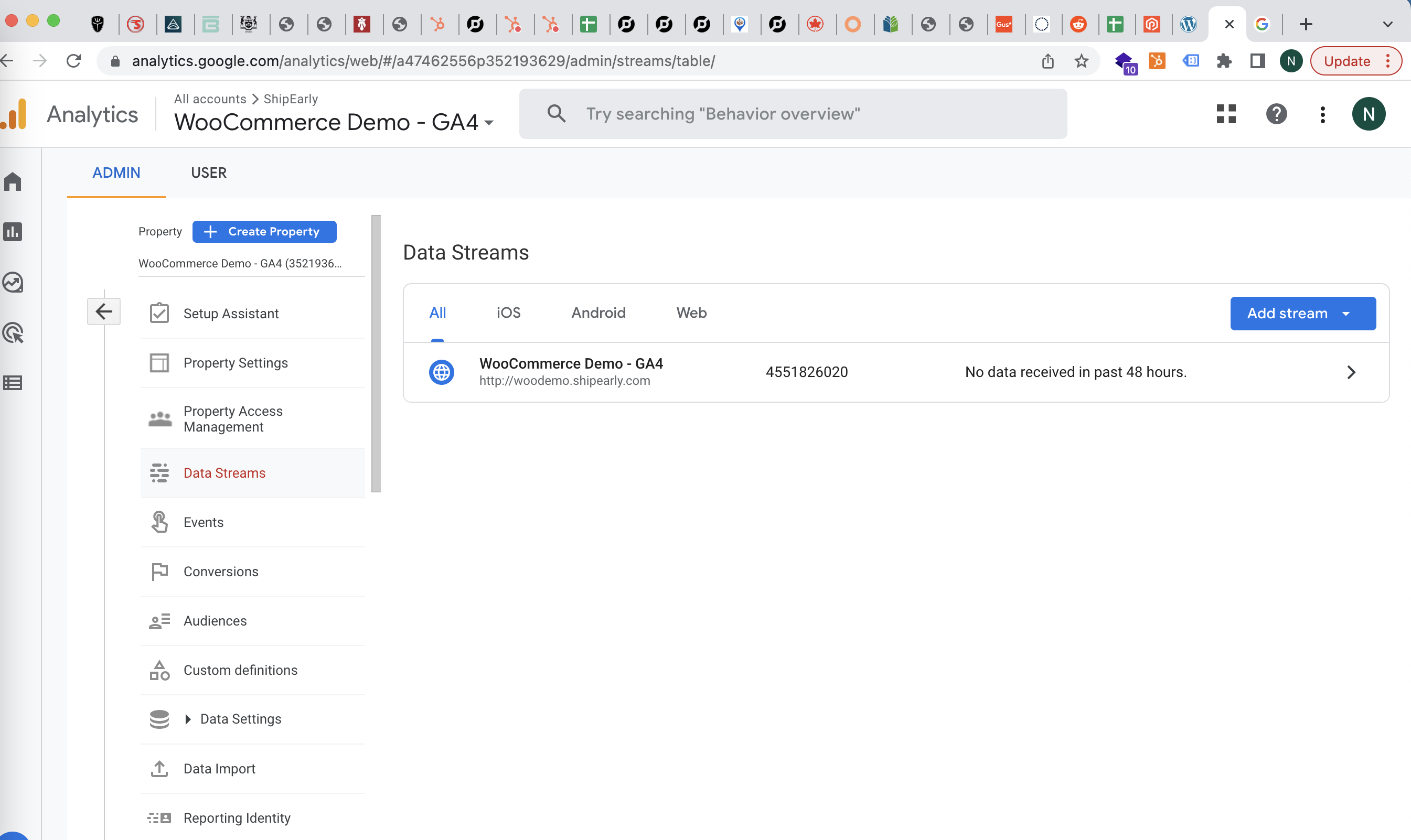Bookmark this page with the star icon
Viewport: 1411px width, 840px height.
pyautogui.click(x=1082, y=61)
